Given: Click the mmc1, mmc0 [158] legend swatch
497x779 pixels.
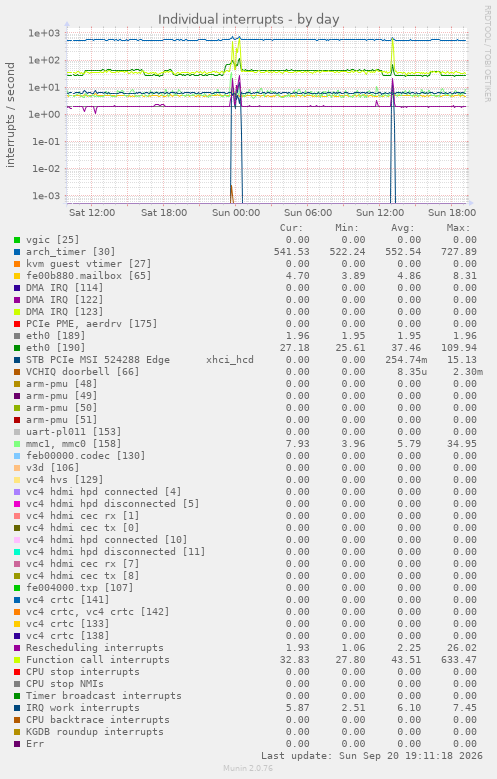Looking at the screenshot, I should tap(17, 444).
